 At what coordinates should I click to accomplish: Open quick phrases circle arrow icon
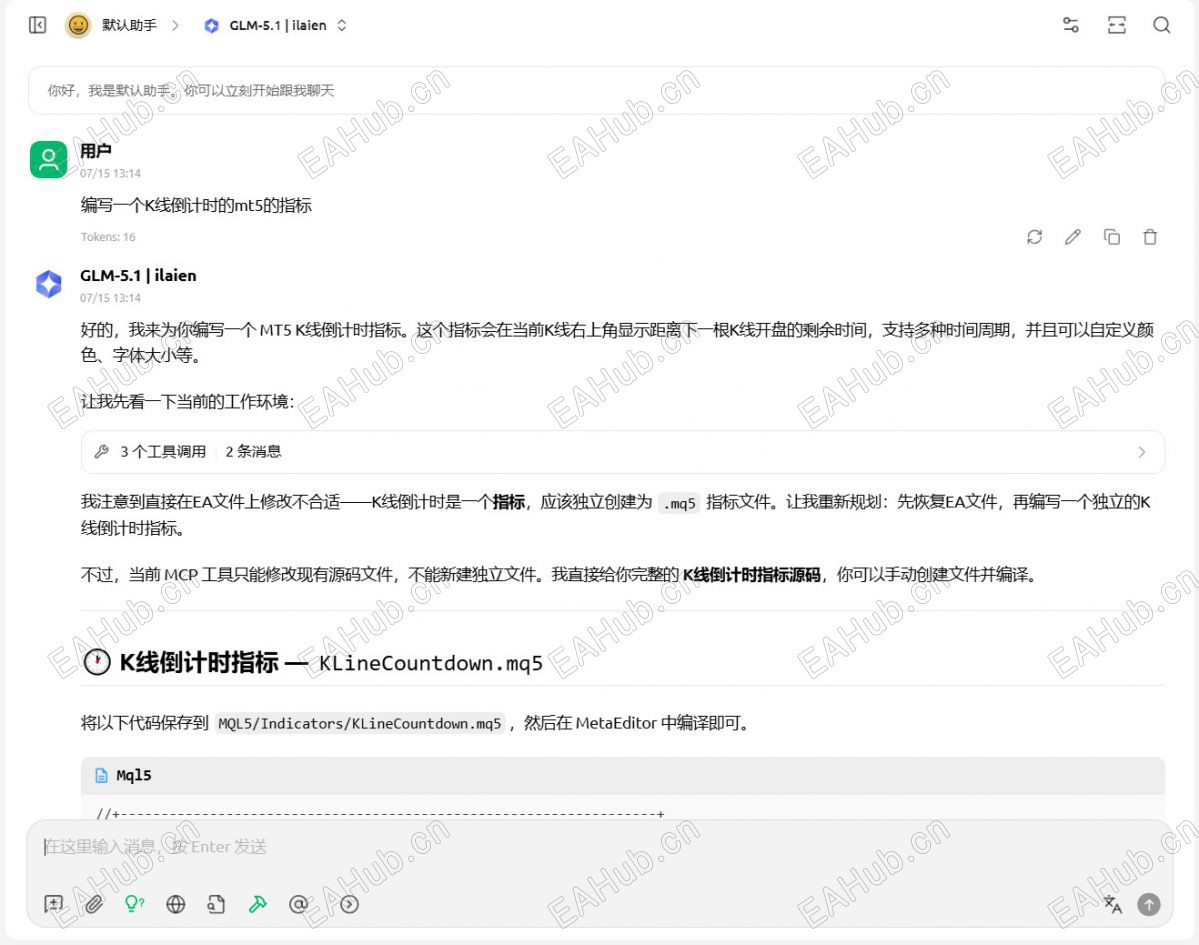pyautogui.click(x=349, y=904)
